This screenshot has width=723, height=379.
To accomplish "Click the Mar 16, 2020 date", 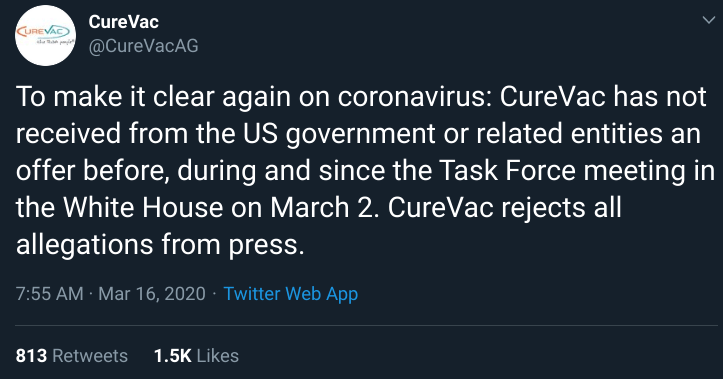I will [x=152, y=294].
